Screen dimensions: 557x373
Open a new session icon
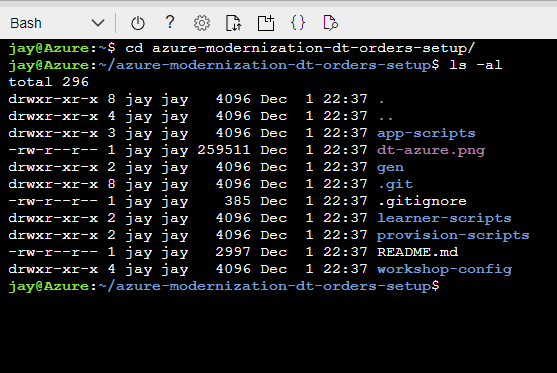(x=266, y=23)
